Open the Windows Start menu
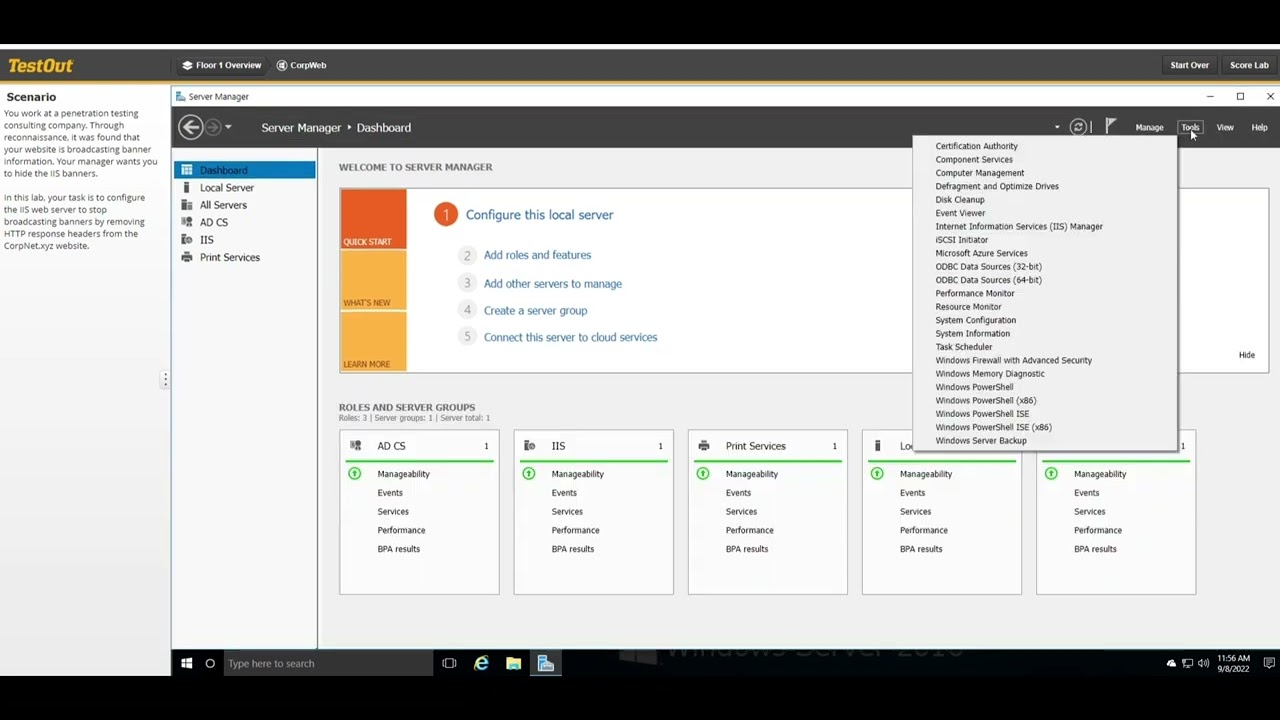This screenshot has width=1280, height=720. tap(187, 663)
